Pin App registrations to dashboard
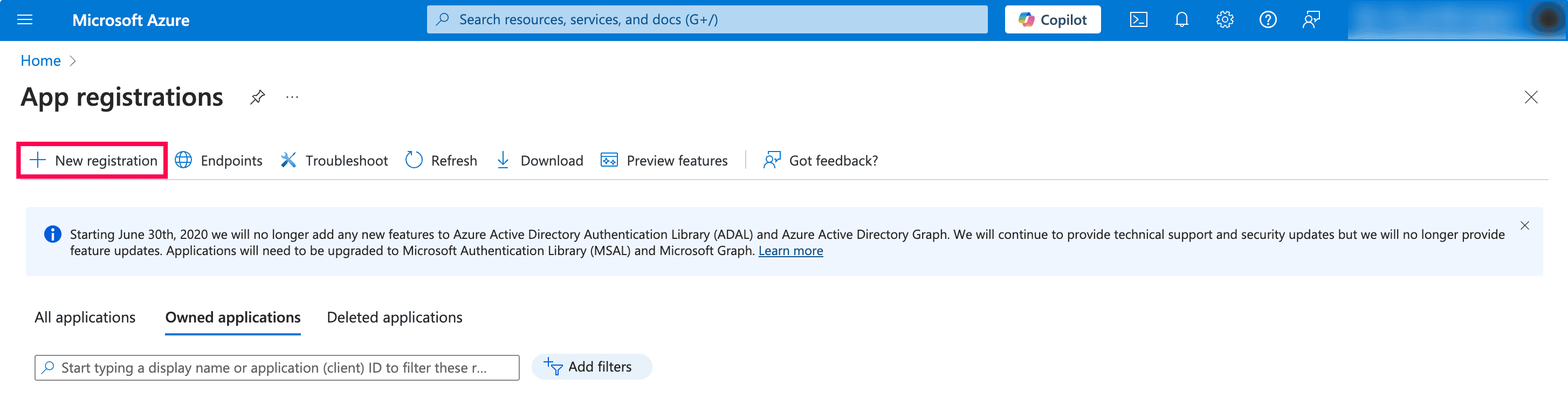Viewport: 1568px width, 412px height. pyautogui.click(x=258, y=98)
